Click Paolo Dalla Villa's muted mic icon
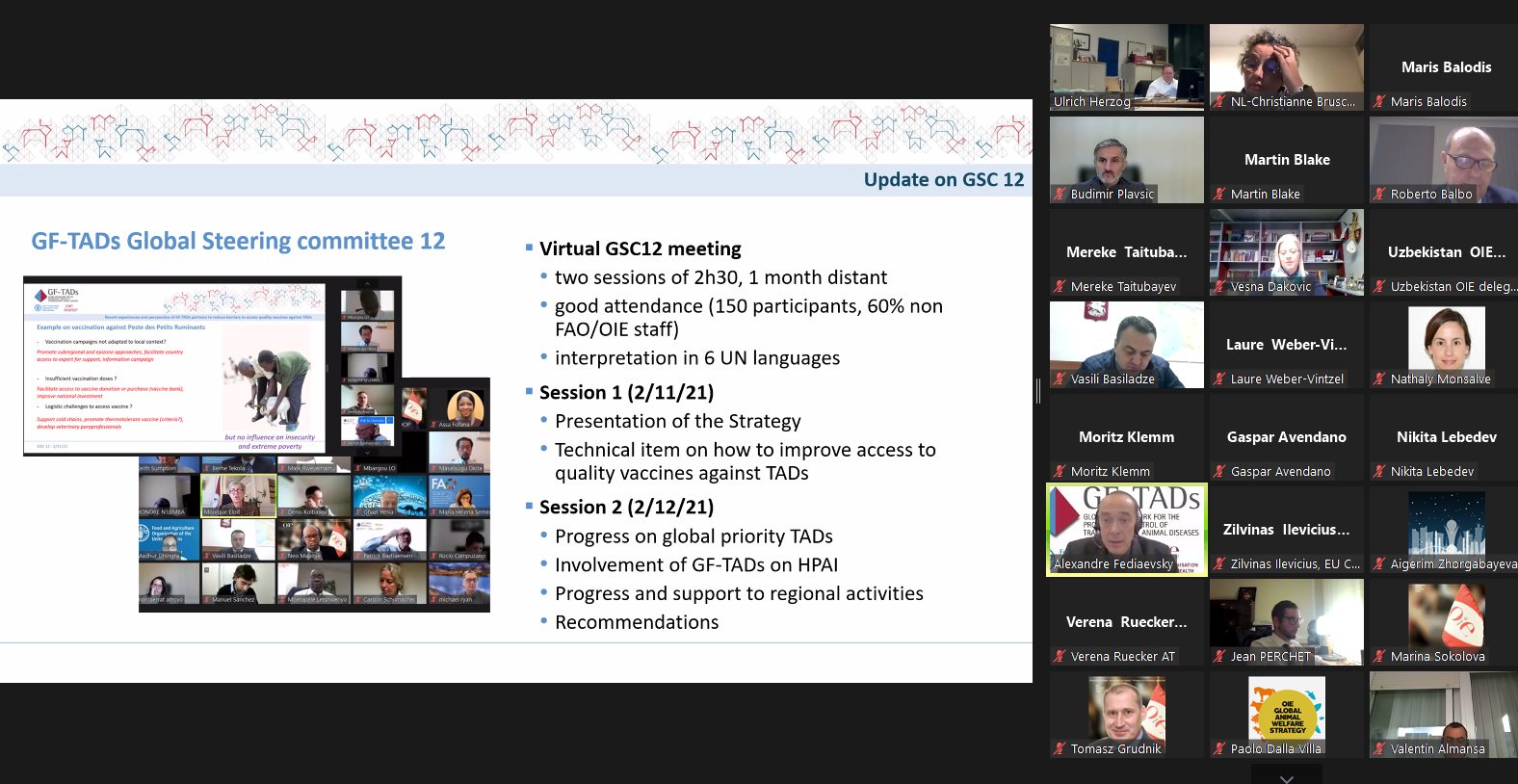This screenshot has height=784, width=1518. (x=1219, y=748)
